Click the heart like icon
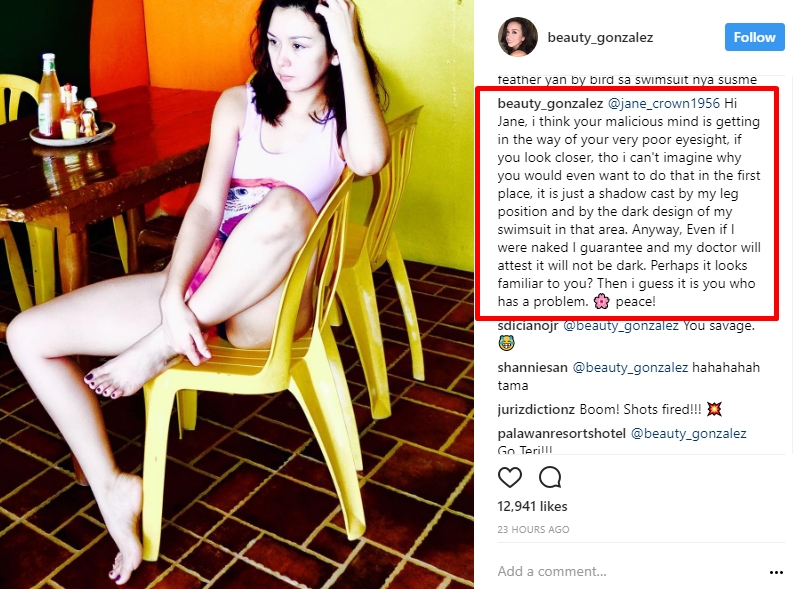 [x=510, y=477]
